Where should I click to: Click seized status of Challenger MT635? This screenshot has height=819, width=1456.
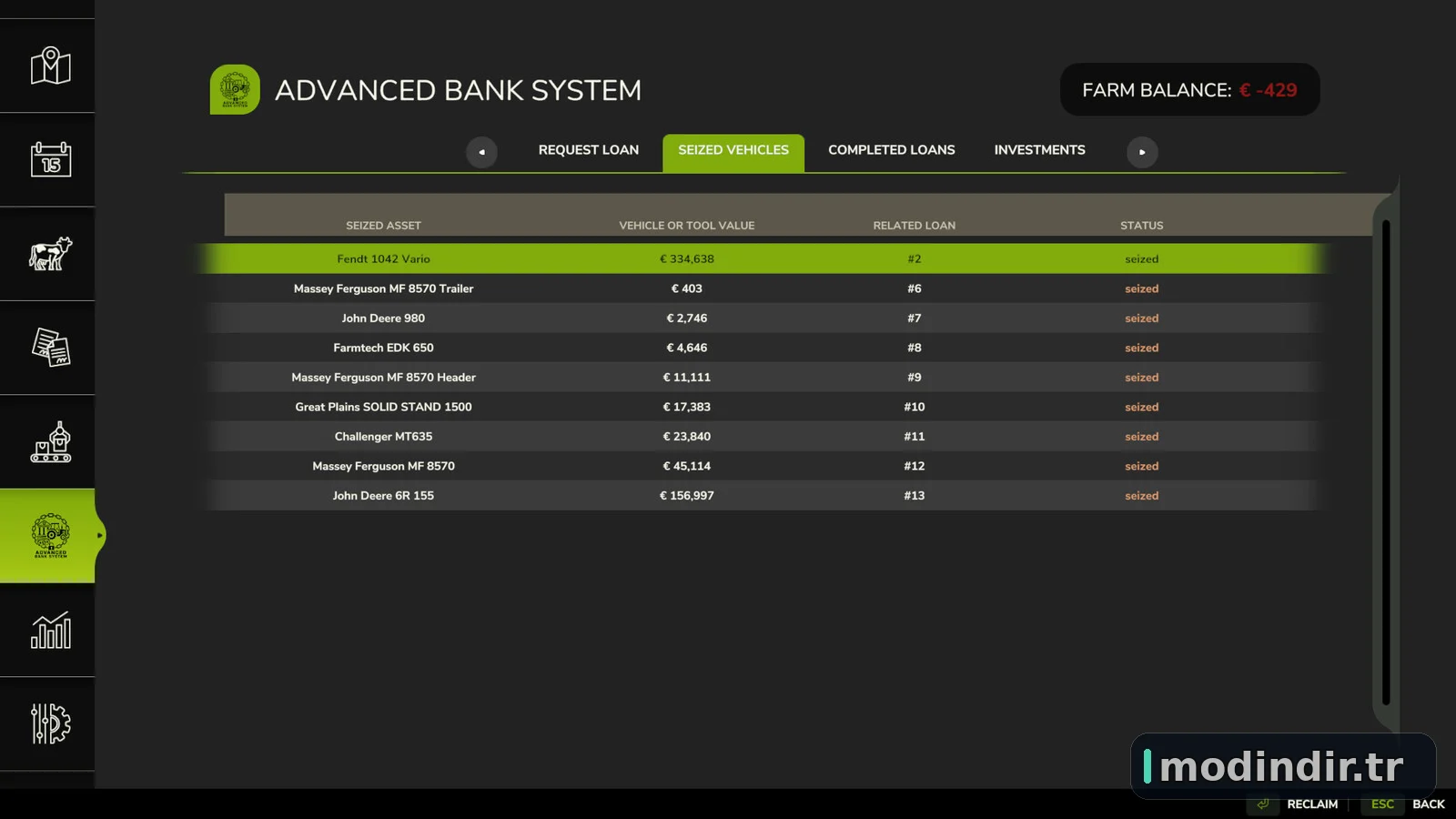[1142, 437]
